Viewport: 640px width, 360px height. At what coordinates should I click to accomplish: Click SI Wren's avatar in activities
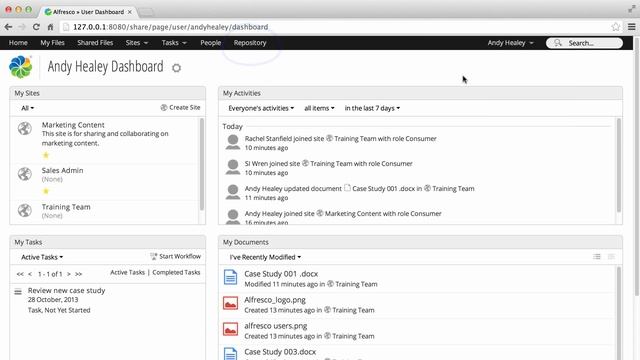pos(233,167)
